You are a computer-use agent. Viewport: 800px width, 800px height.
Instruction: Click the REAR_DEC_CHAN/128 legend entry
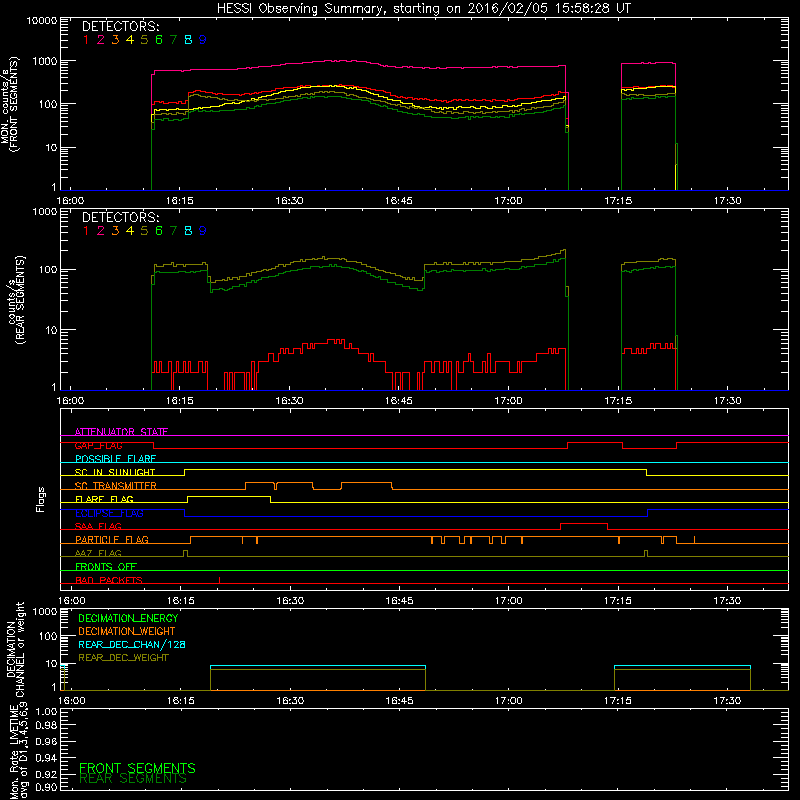(132, 644)
